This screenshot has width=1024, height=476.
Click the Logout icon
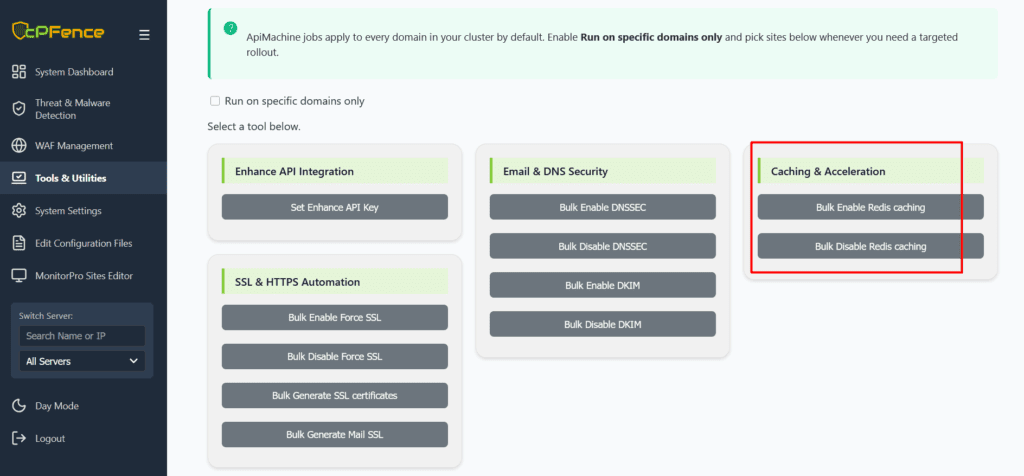[x=18, y=438]
